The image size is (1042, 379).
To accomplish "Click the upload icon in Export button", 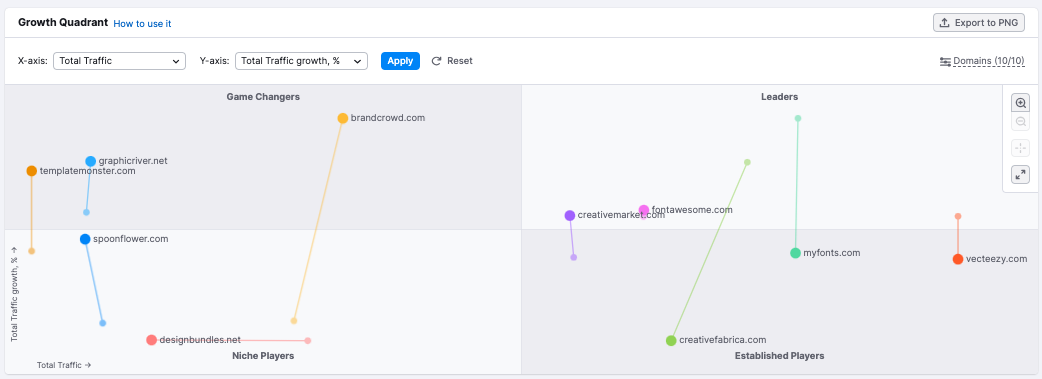I will [x=945, y=23].
